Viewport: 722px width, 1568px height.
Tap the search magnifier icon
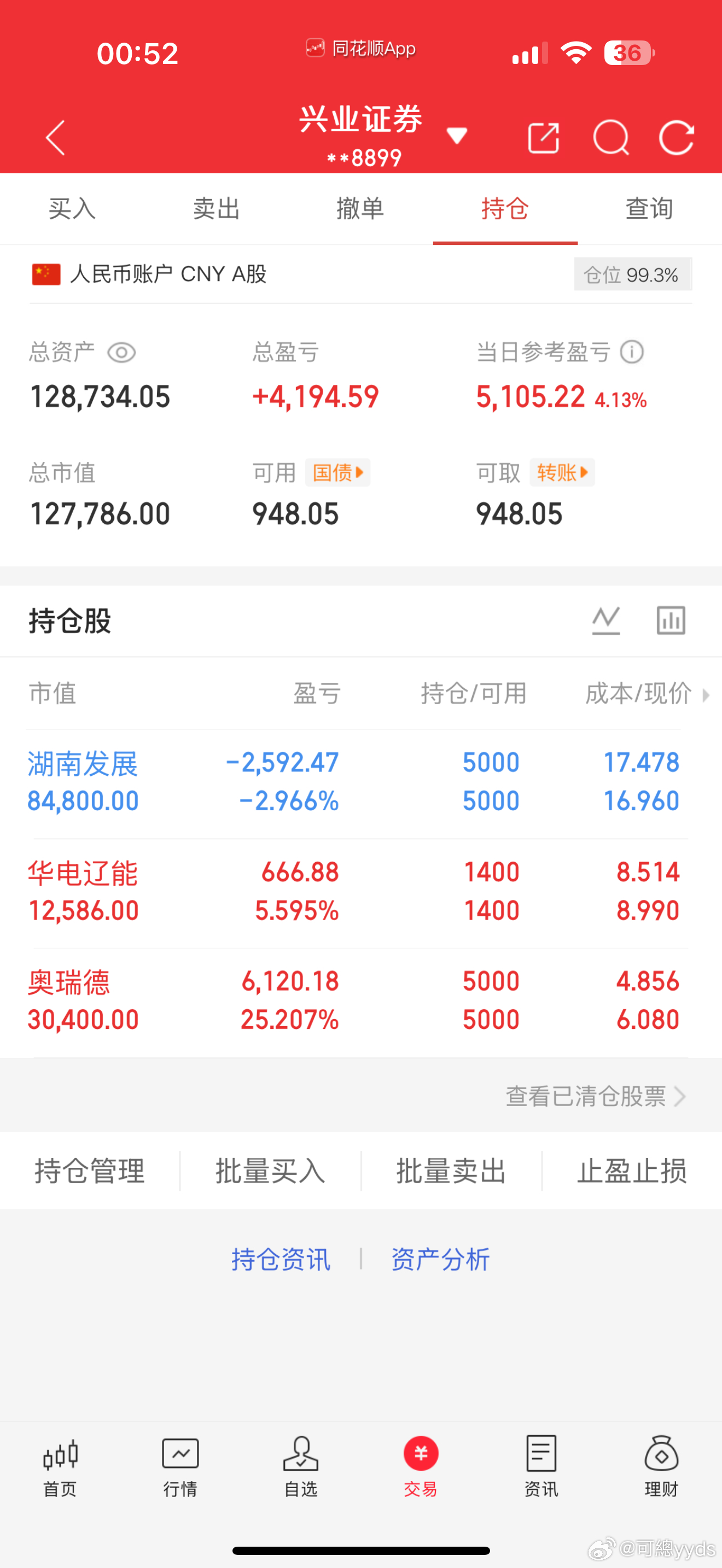[x=610, y=138]
